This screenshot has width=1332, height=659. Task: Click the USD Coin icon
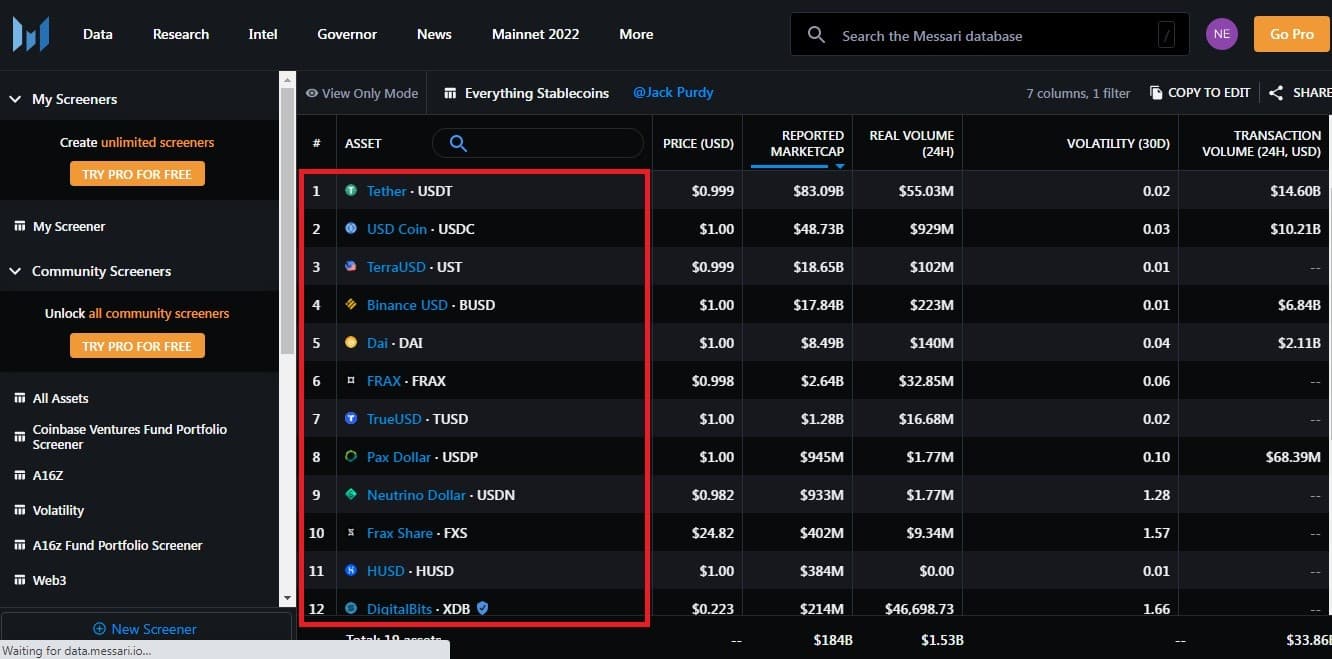[x=351, y=229]
